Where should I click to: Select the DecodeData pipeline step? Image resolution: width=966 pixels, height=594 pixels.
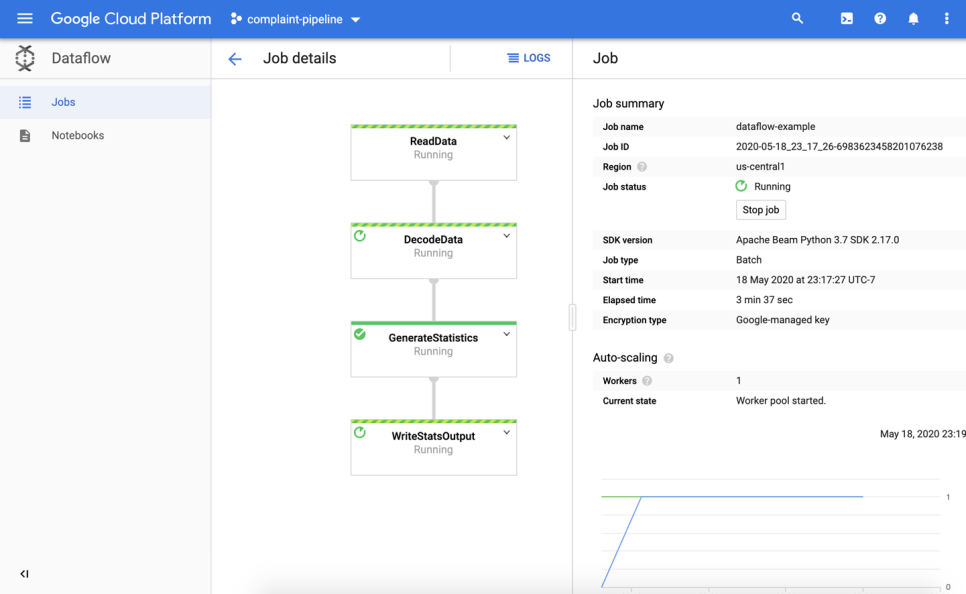click(x=434, y=251)
